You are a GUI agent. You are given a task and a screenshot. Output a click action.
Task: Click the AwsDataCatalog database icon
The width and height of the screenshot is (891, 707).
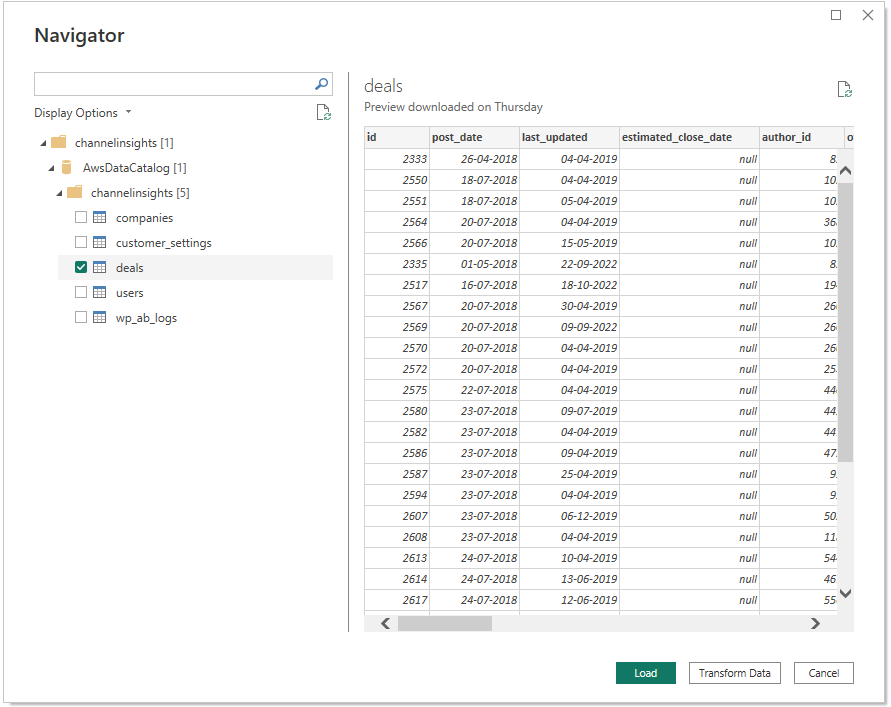point(66,168)
